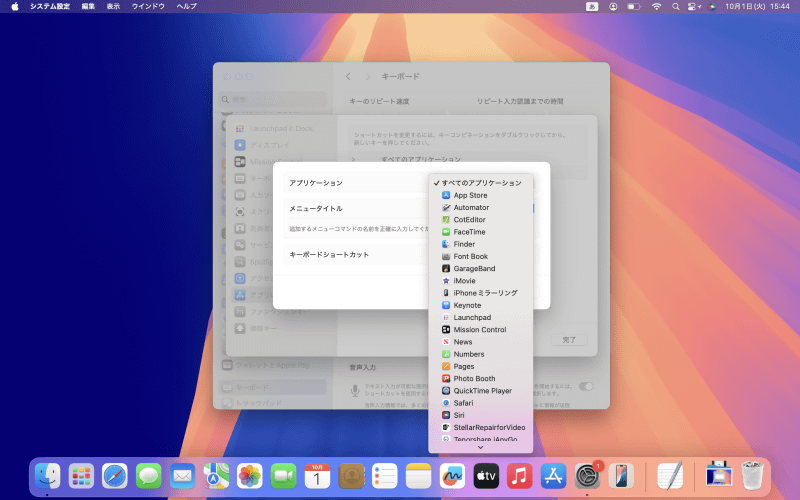Open System Settings in the Dock

[587, 476]
